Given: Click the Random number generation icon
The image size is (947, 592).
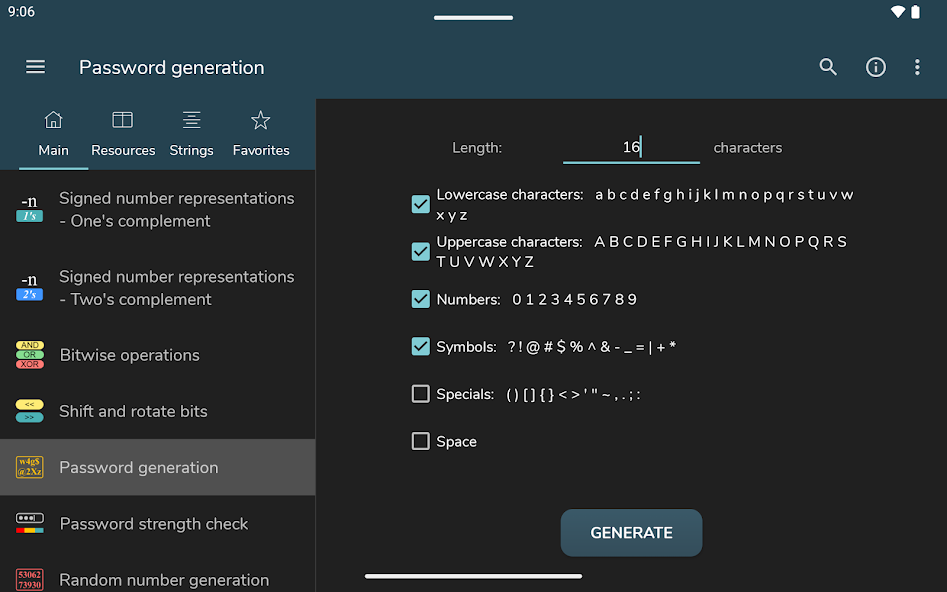Looking at the screenshot, I should 30,579.
